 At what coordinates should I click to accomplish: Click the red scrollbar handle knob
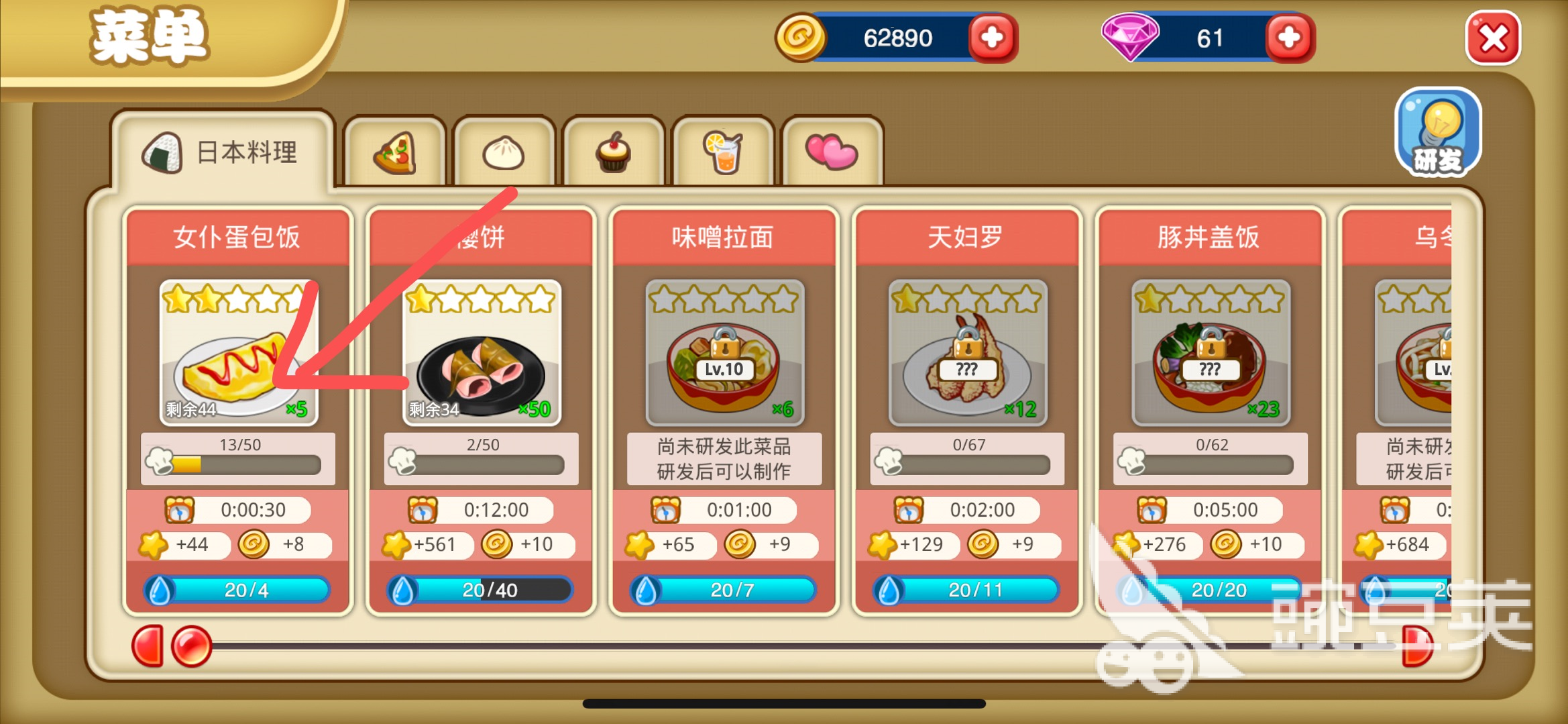click(192, 646)
